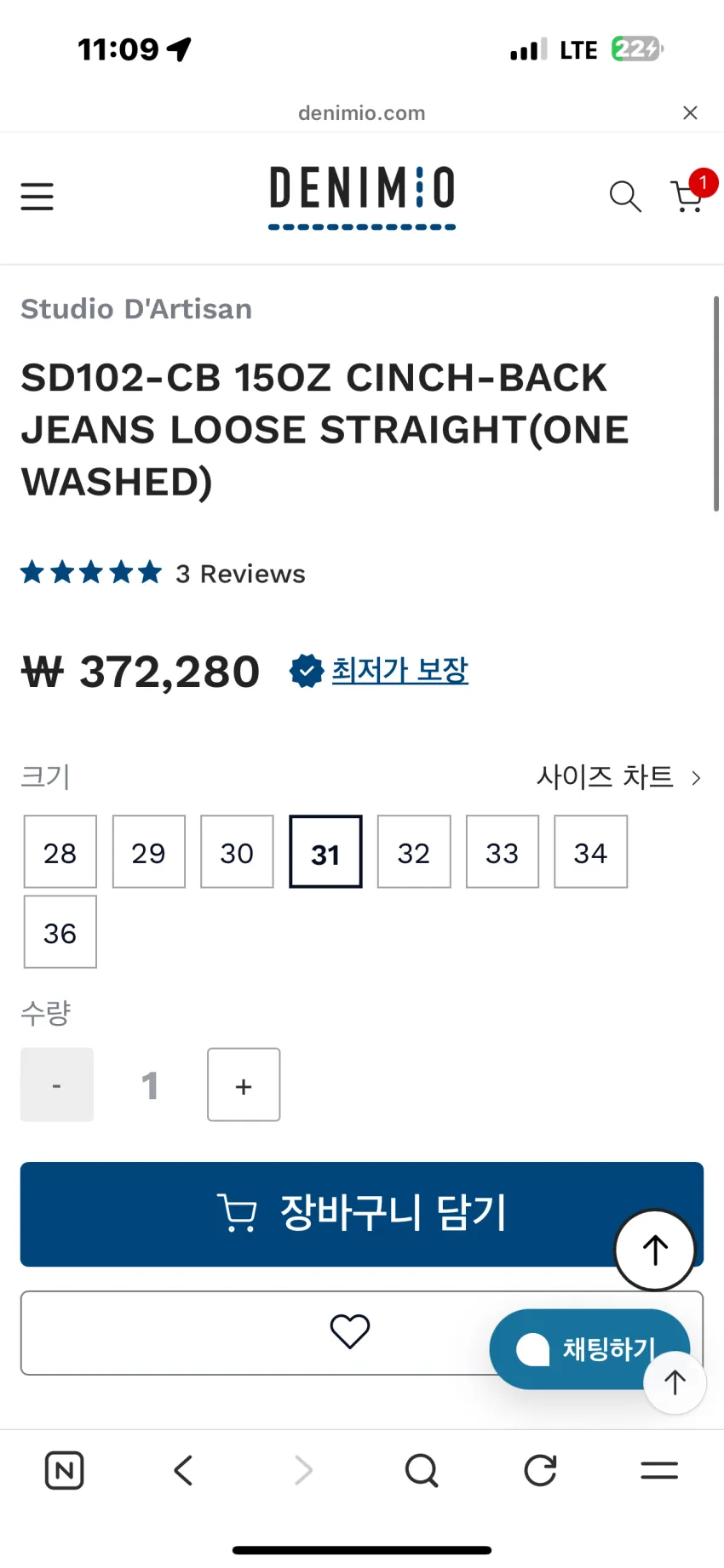Increase quantity with the plus button
The height and width of the screenshot is (1568, 724).
244,1085
